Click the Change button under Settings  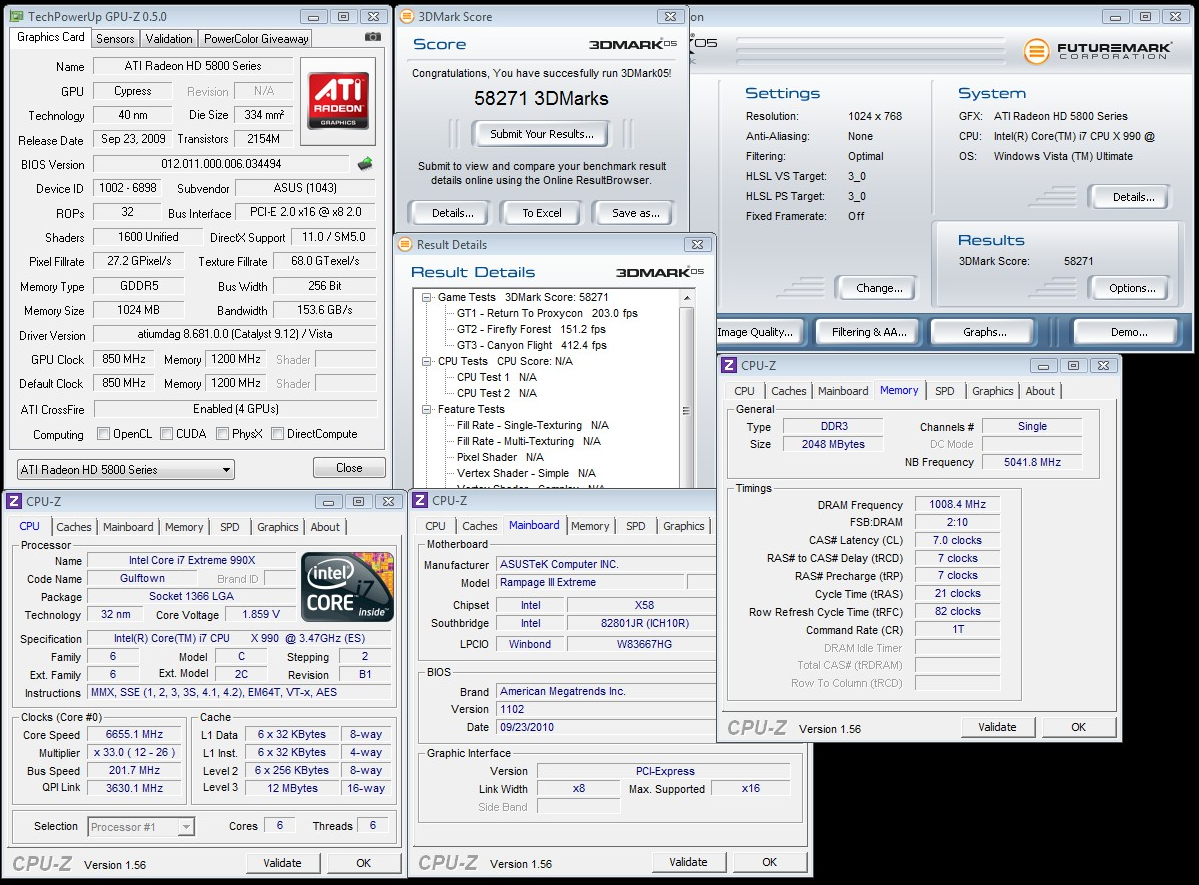pyautogui.click(x=879, y=288)
